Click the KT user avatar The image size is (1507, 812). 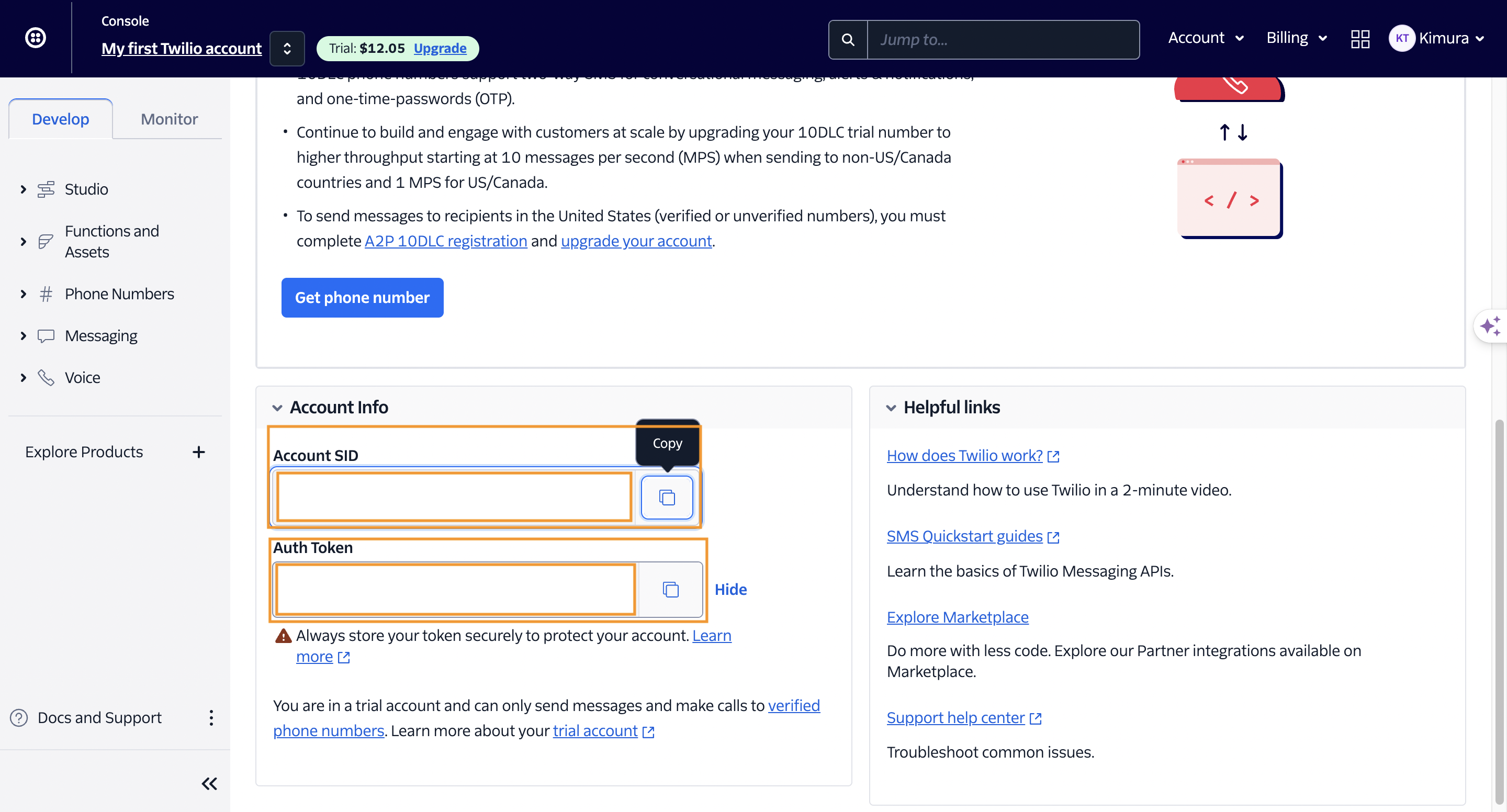tap(1401, 38)
